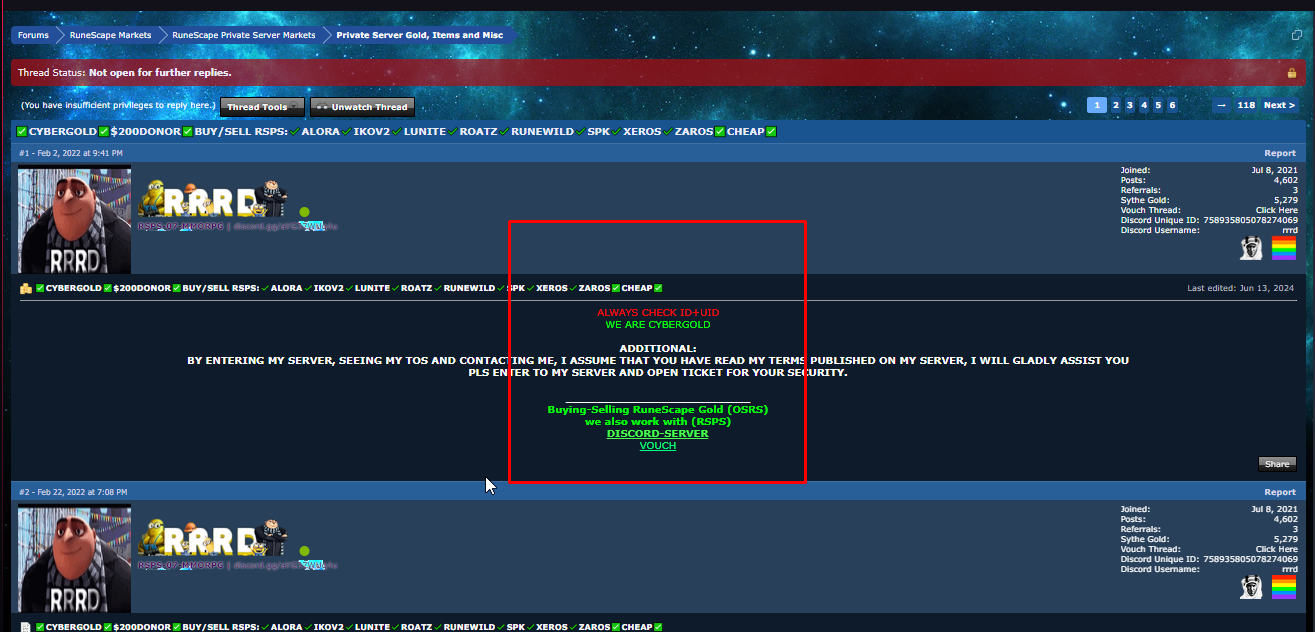
Task: Click the #2 - Feb 22, 2022 post permalink
Action: (73, 492)
